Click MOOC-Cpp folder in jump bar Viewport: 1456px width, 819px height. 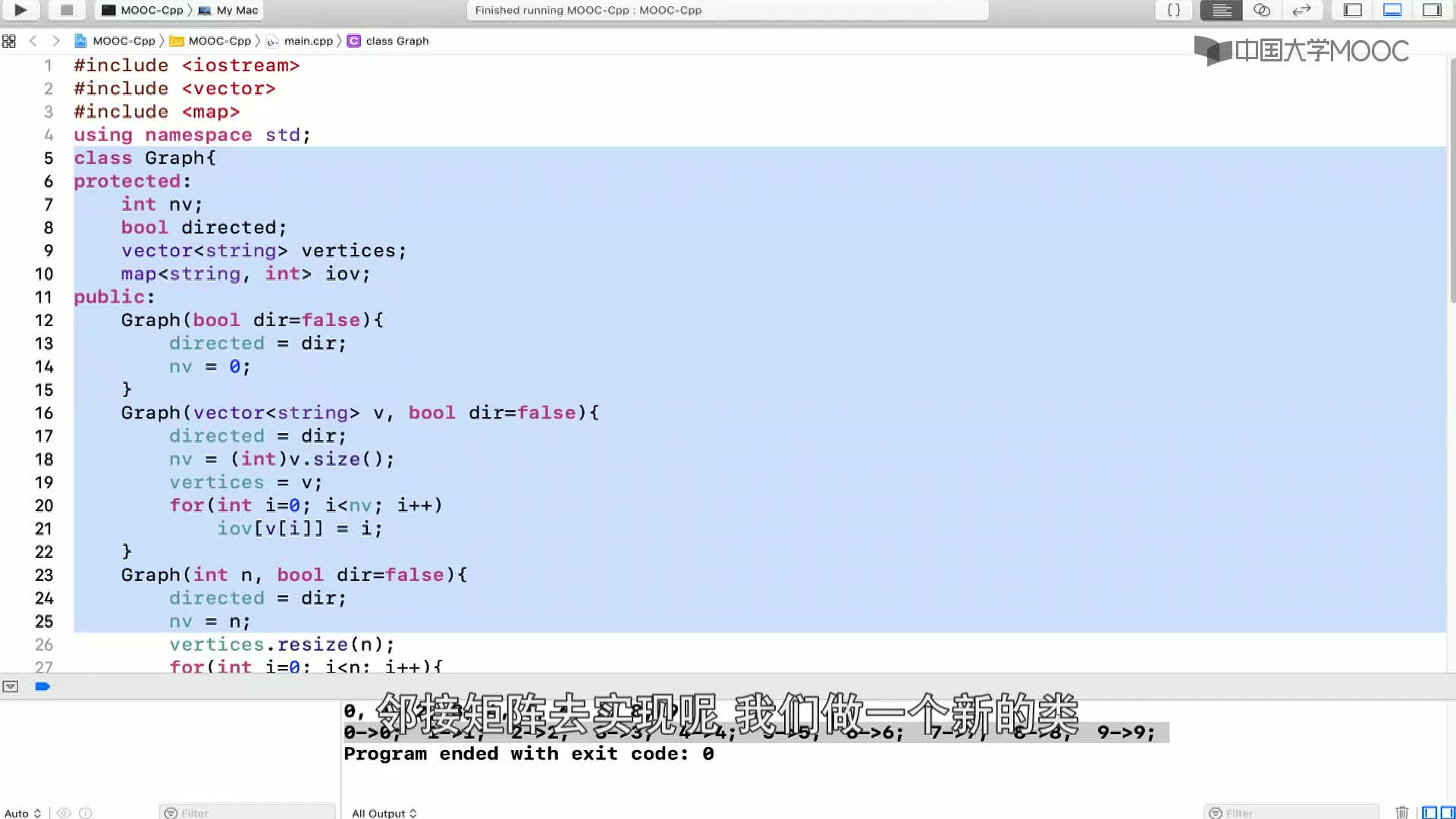pyautogui.click(x=210, y=41)
